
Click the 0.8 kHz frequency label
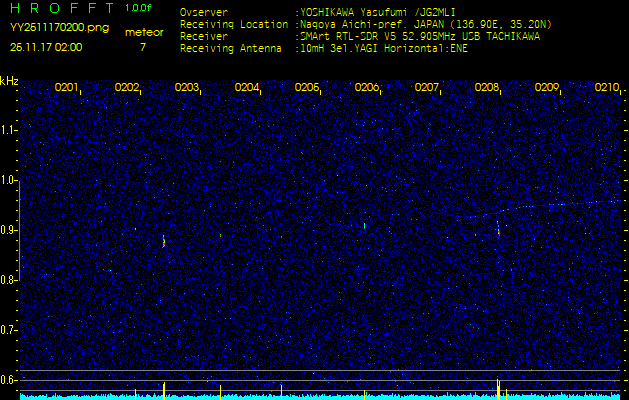pyautogui.click(x=7, y=280)
